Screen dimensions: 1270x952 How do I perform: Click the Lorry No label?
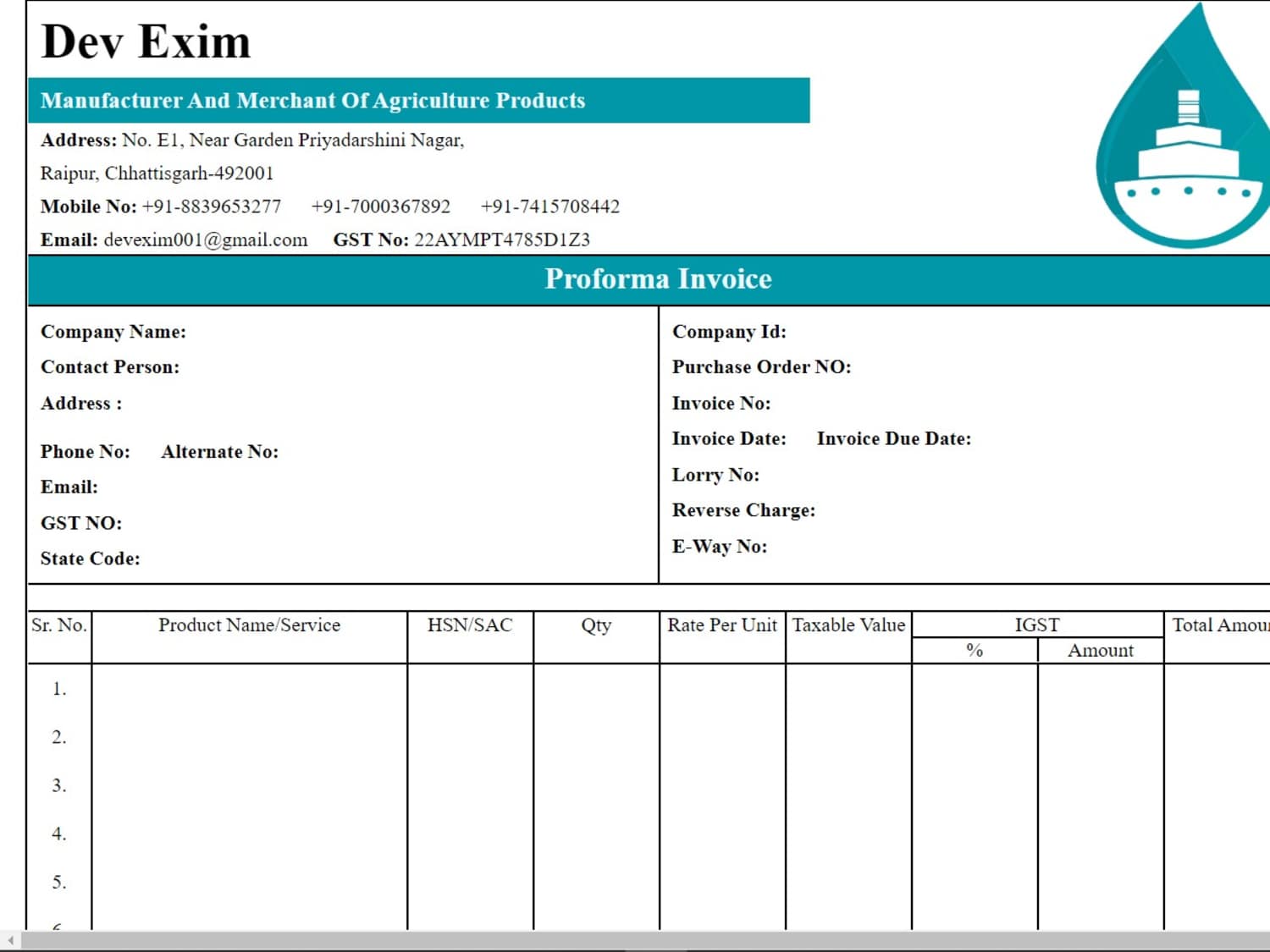[715, 476]
